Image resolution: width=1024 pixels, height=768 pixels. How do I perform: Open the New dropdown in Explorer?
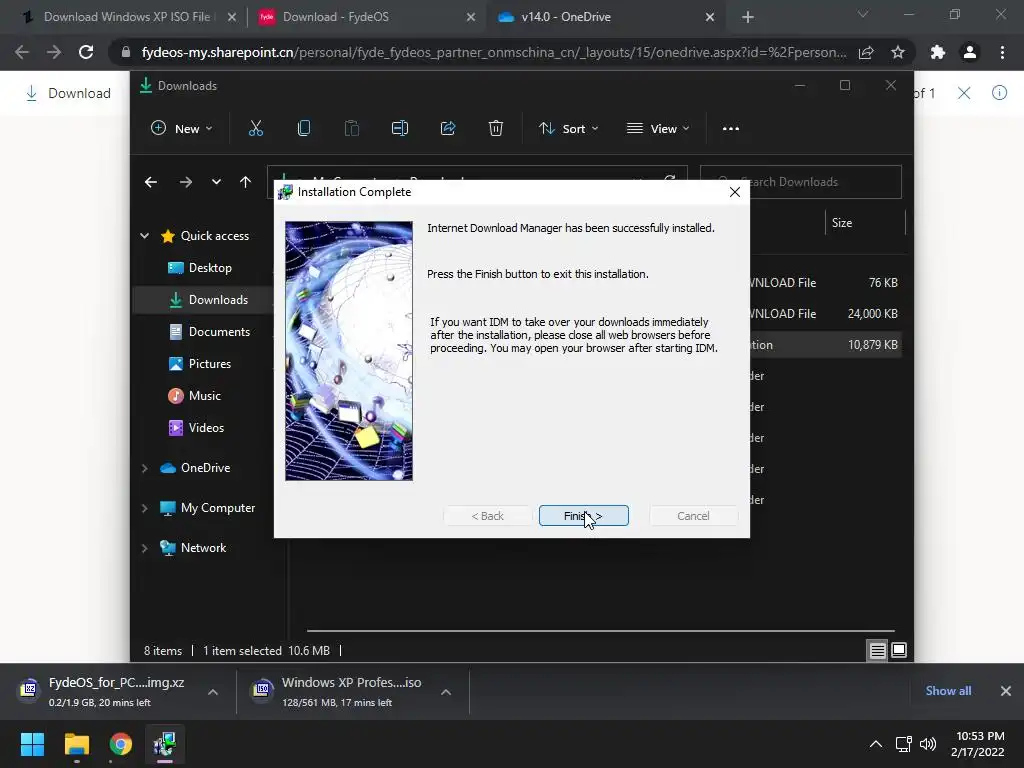tap(182, 129)
